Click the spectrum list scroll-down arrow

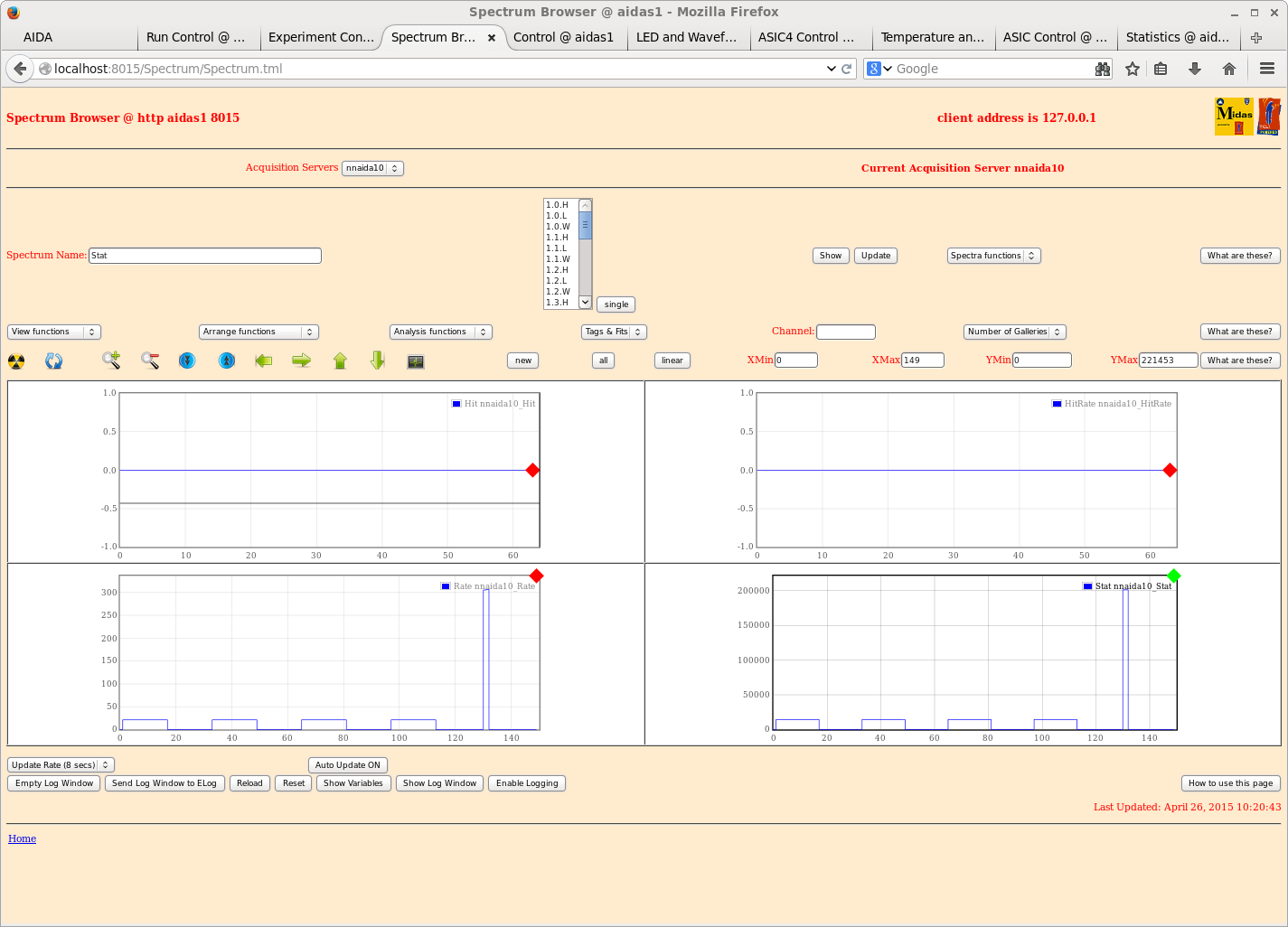tap(585, 303)
